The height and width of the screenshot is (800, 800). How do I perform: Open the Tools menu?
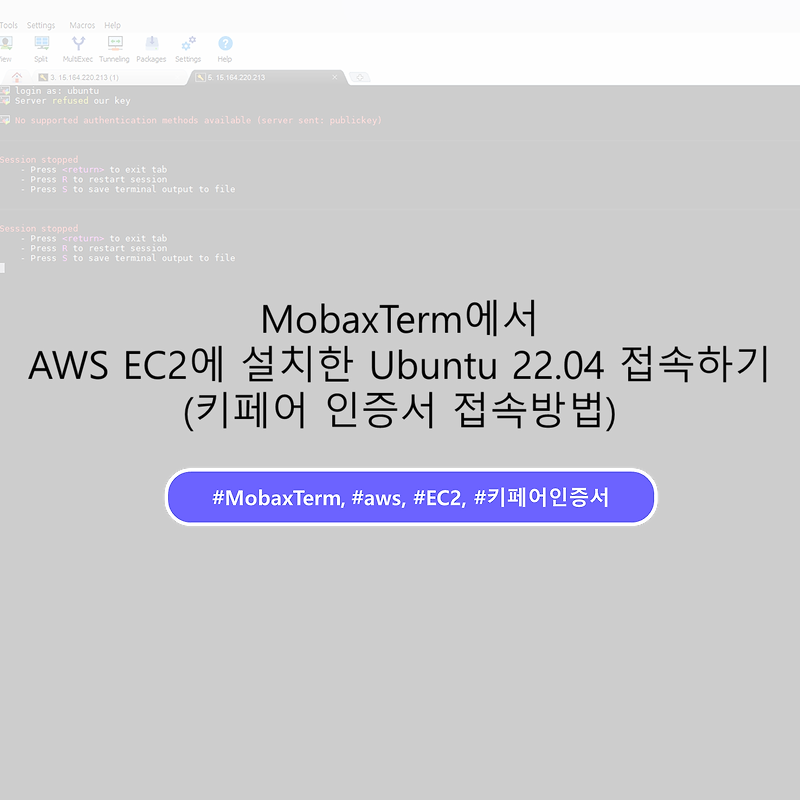click(x=9, y=24)
